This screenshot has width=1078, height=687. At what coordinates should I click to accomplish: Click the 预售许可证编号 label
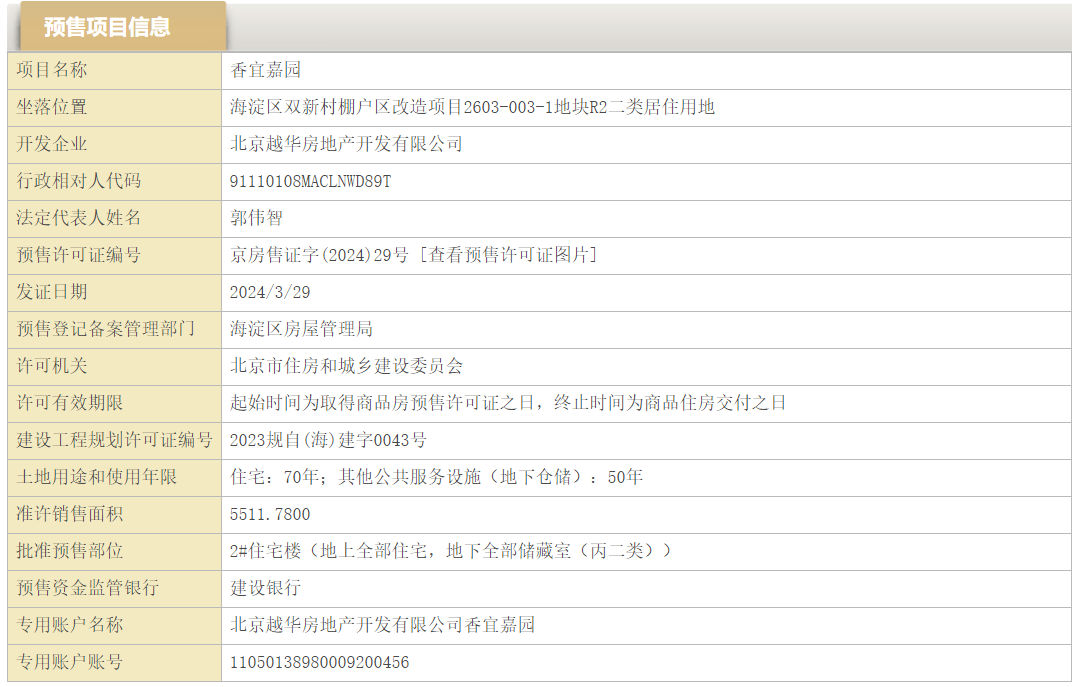tap(78, 255)
